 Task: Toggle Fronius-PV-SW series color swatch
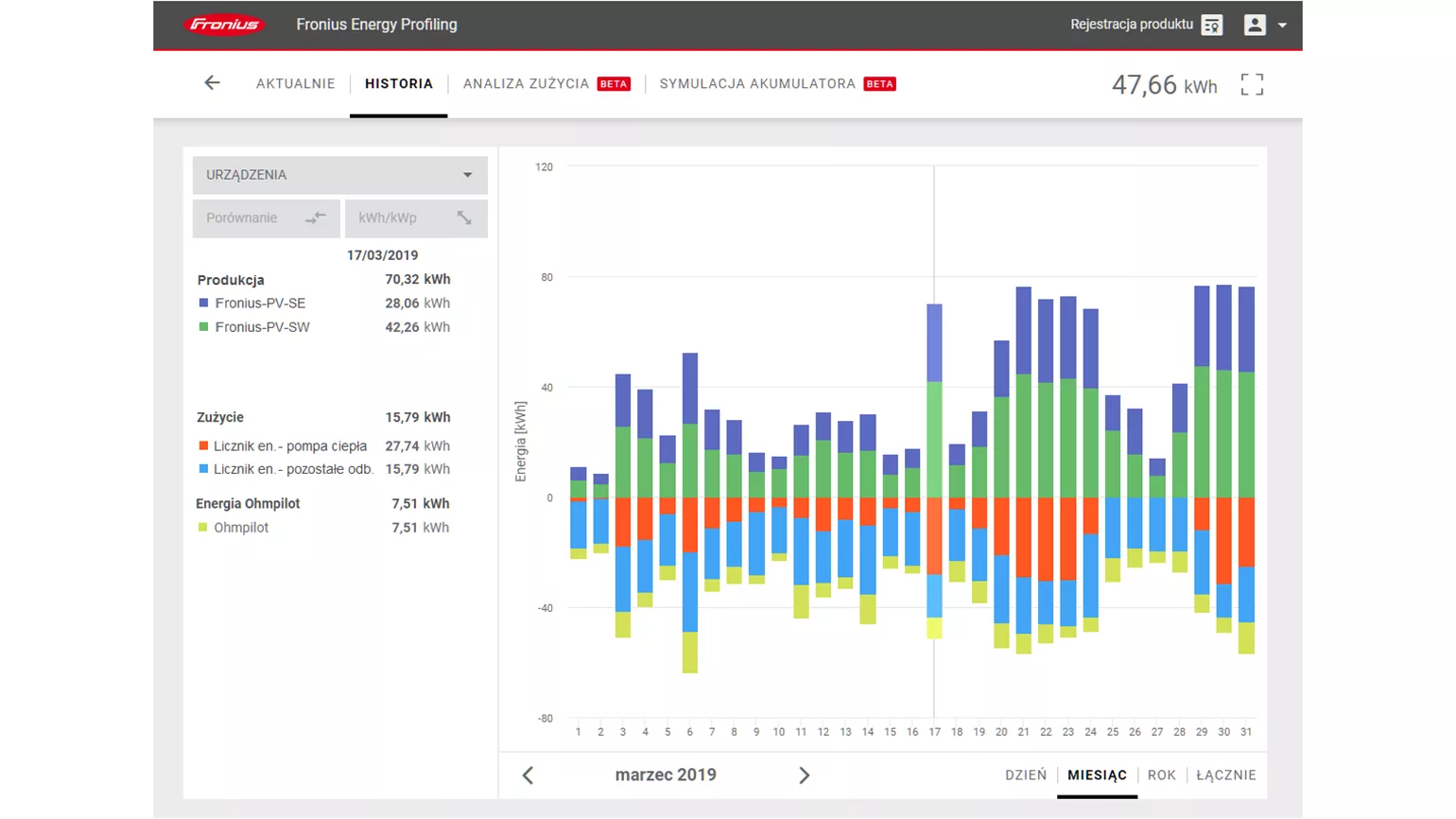203,327
